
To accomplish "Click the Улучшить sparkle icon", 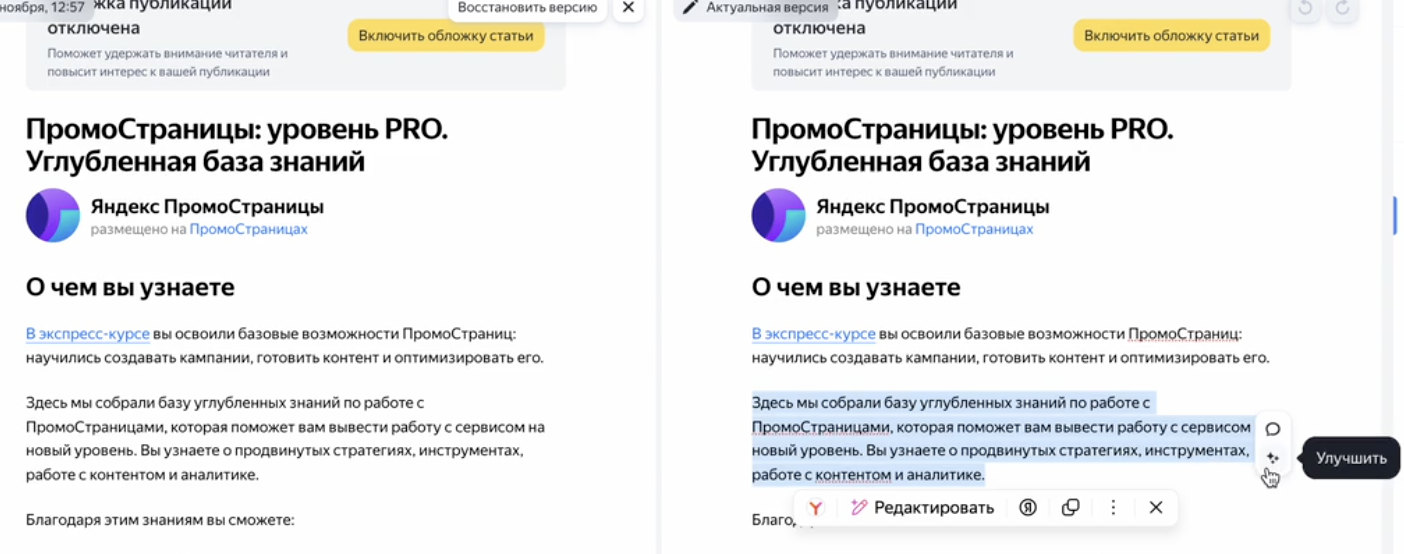I will click(1272, 458).
